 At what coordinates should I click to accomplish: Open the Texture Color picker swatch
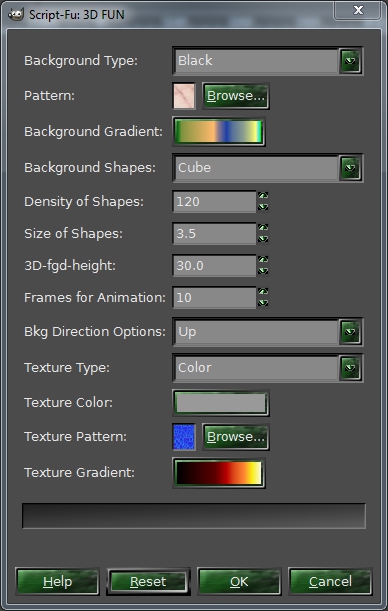pos(220,403)
